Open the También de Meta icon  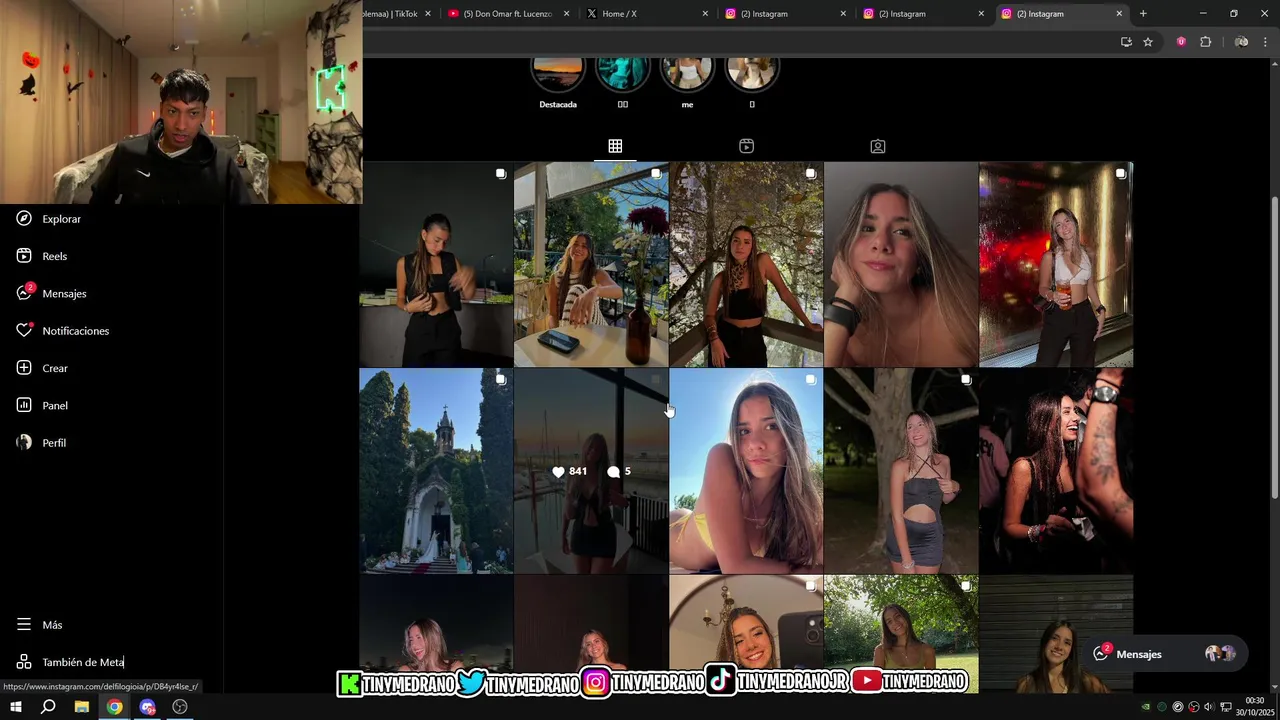(x=24, y=662)
